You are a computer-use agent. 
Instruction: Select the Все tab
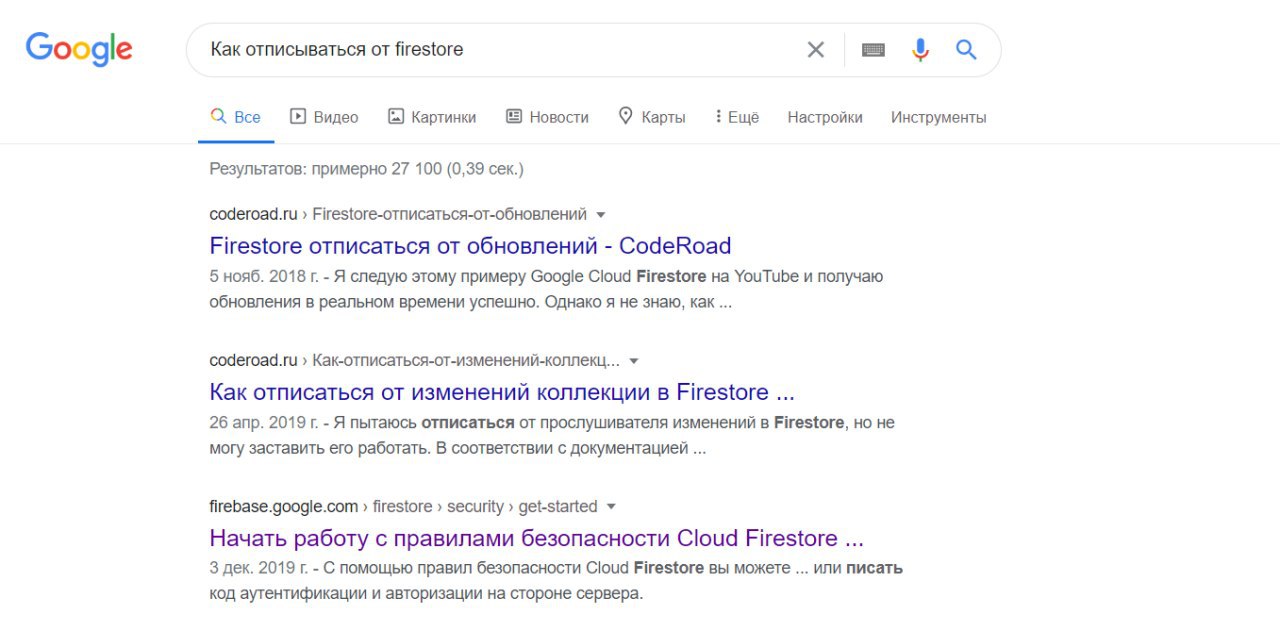pyautogui.click(x=235, y=117)
